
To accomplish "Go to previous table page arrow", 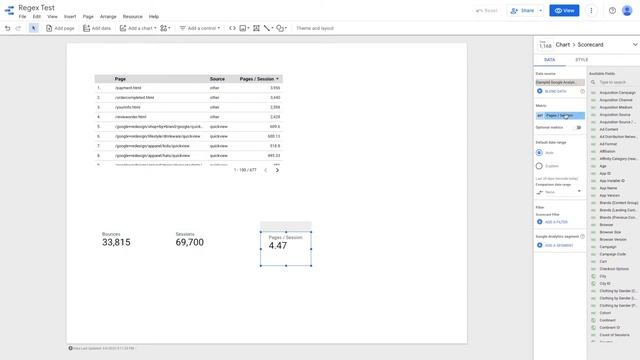I will [x=266, y=170].
